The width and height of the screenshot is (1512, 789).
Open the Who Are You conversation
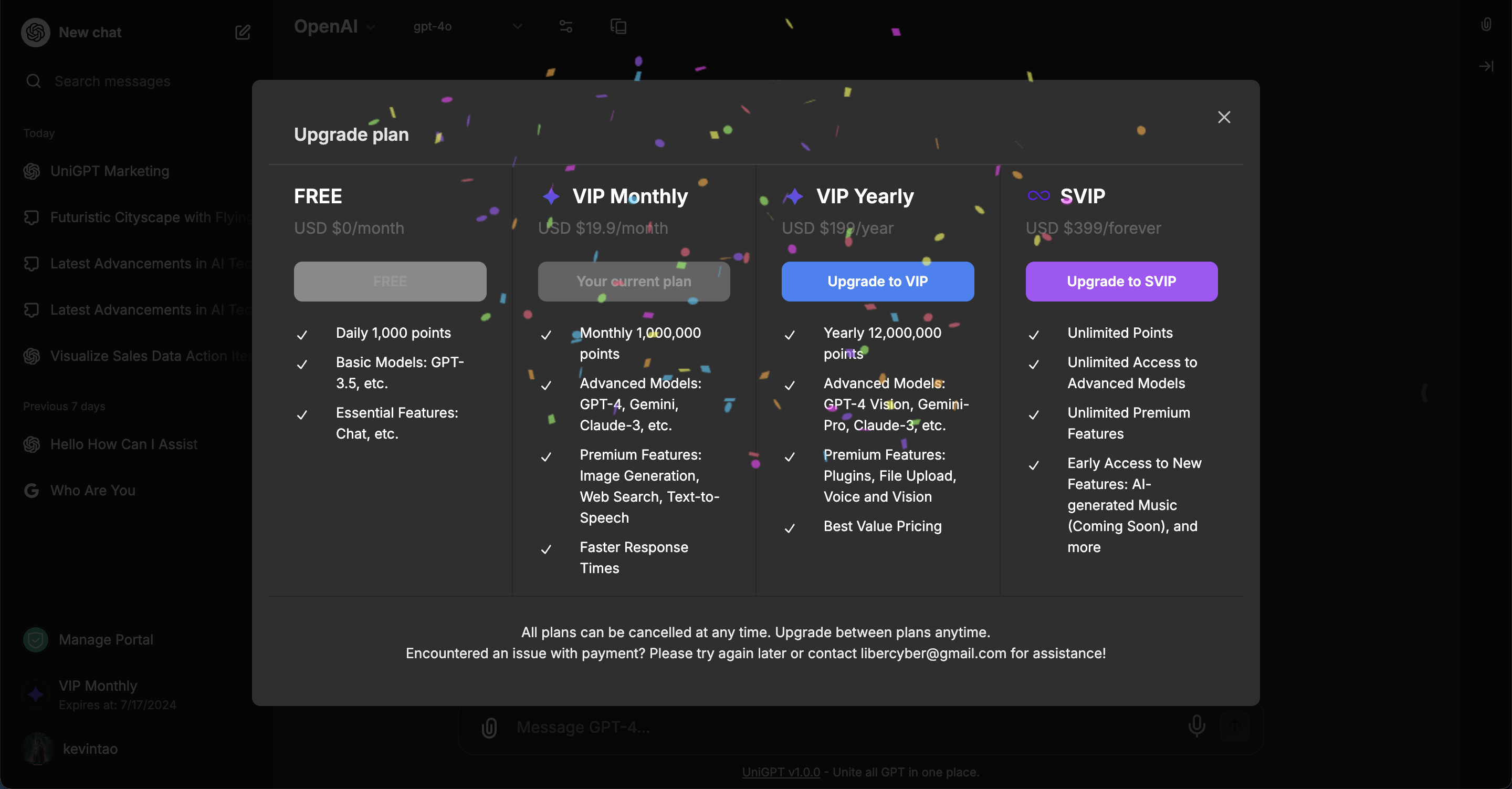tap(93, 491)
